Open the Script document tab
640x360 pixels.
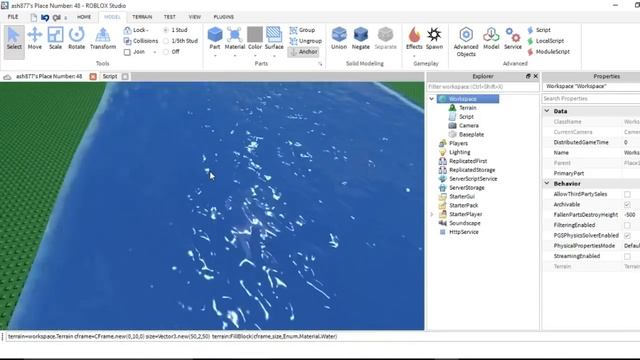click(110, 76)
